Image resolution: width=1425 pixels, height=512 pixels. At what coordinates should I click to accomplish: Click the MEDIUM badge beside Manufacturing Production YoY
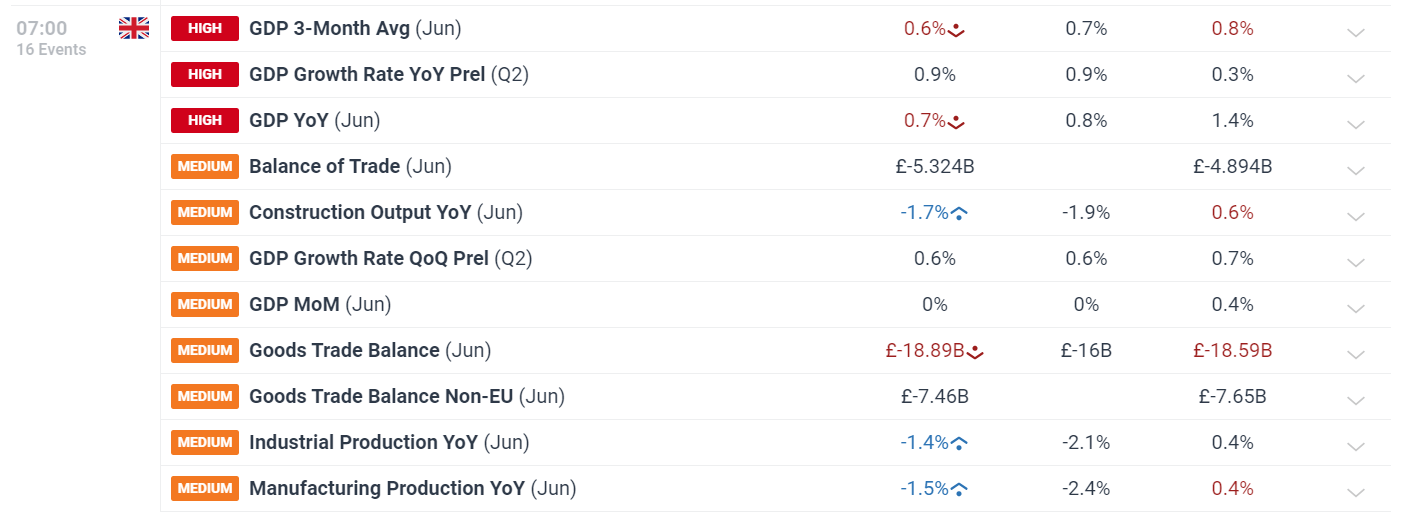pyautogui.click(x=205, y=488)
